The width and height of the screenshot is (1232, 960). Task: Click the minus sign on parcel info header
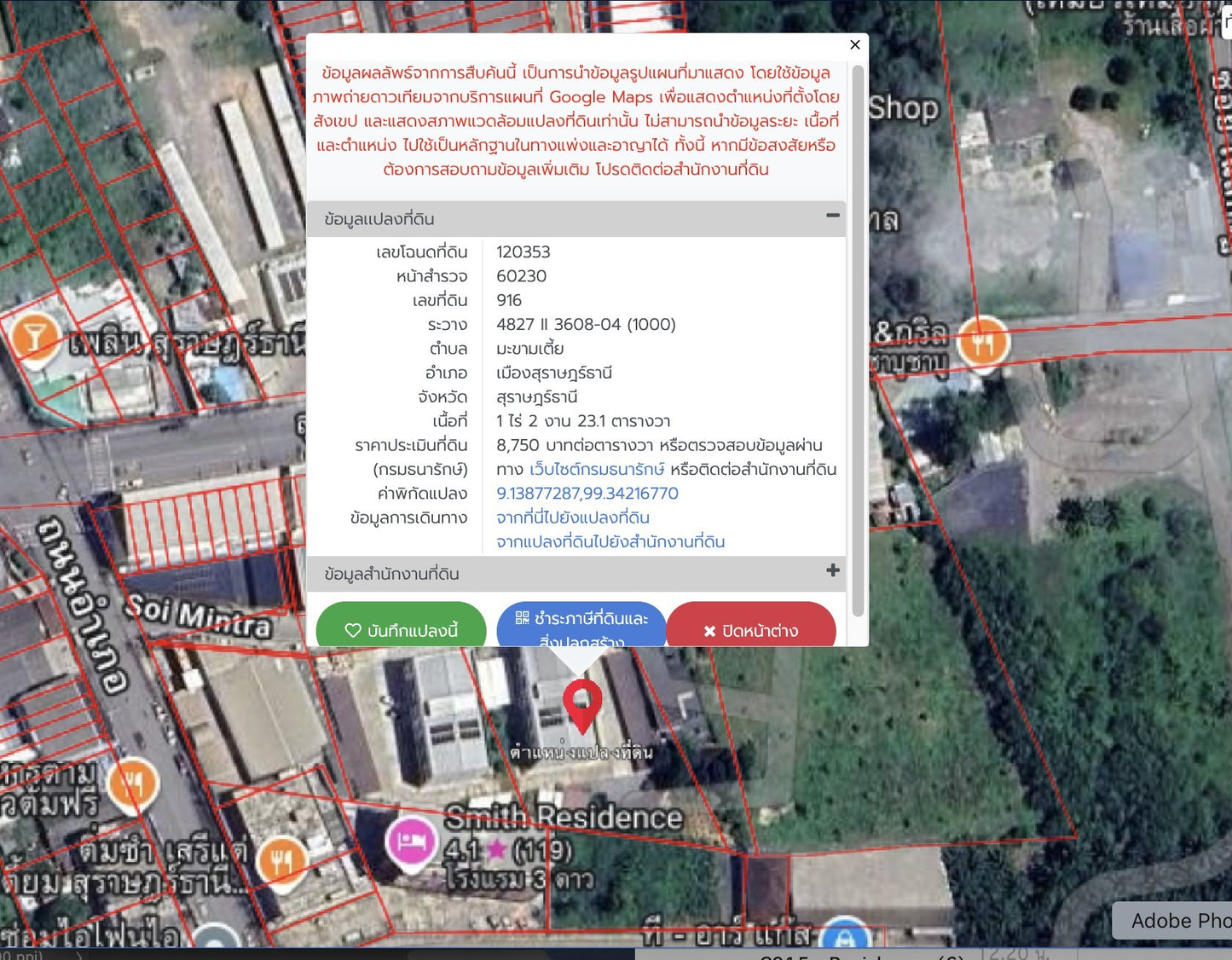pos(832,217)
